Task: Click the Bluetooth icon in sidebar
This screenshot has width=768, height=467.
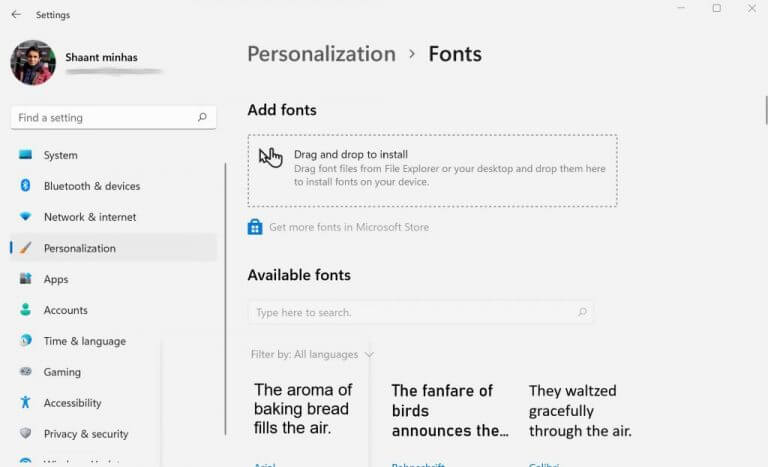Action: click(x=25, y=186)
